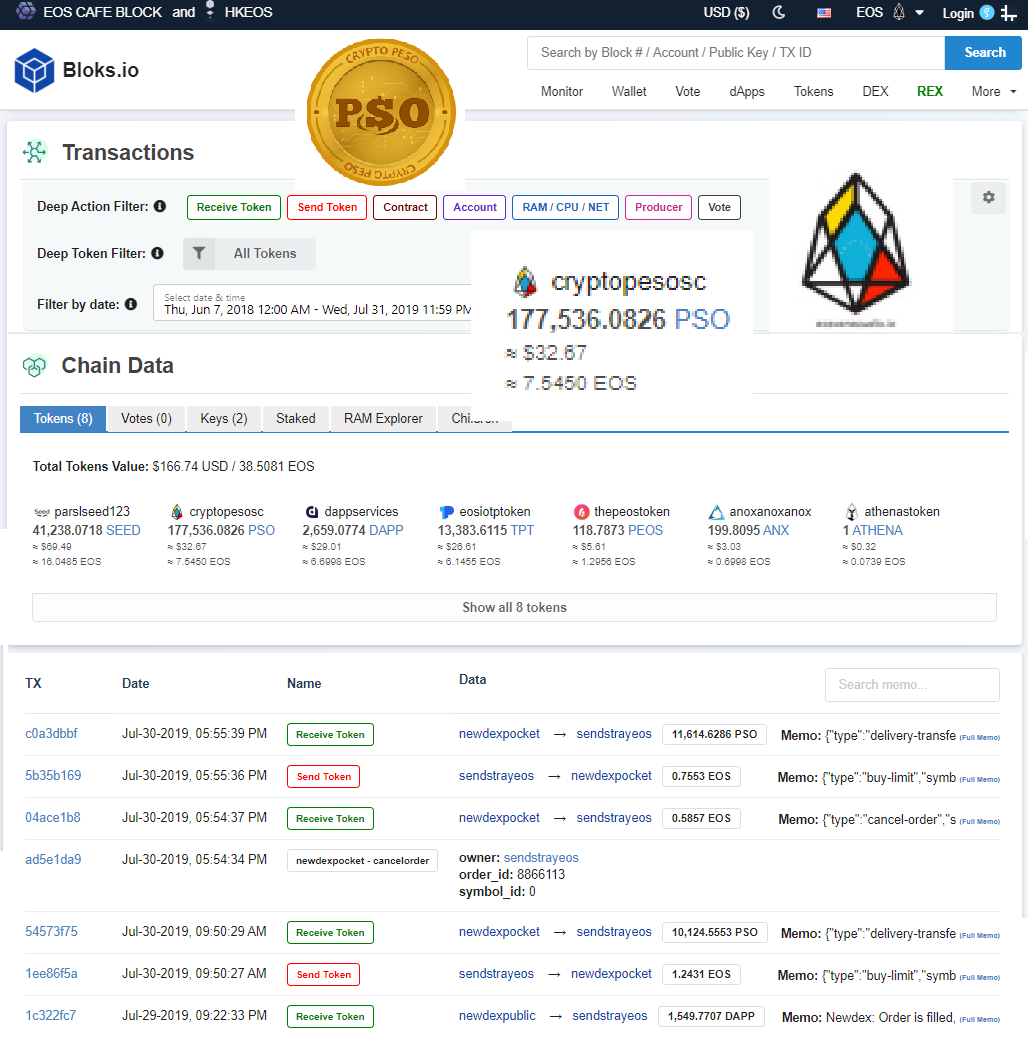Click info icon beside Deep Action Filter

(x=159, y=207)
